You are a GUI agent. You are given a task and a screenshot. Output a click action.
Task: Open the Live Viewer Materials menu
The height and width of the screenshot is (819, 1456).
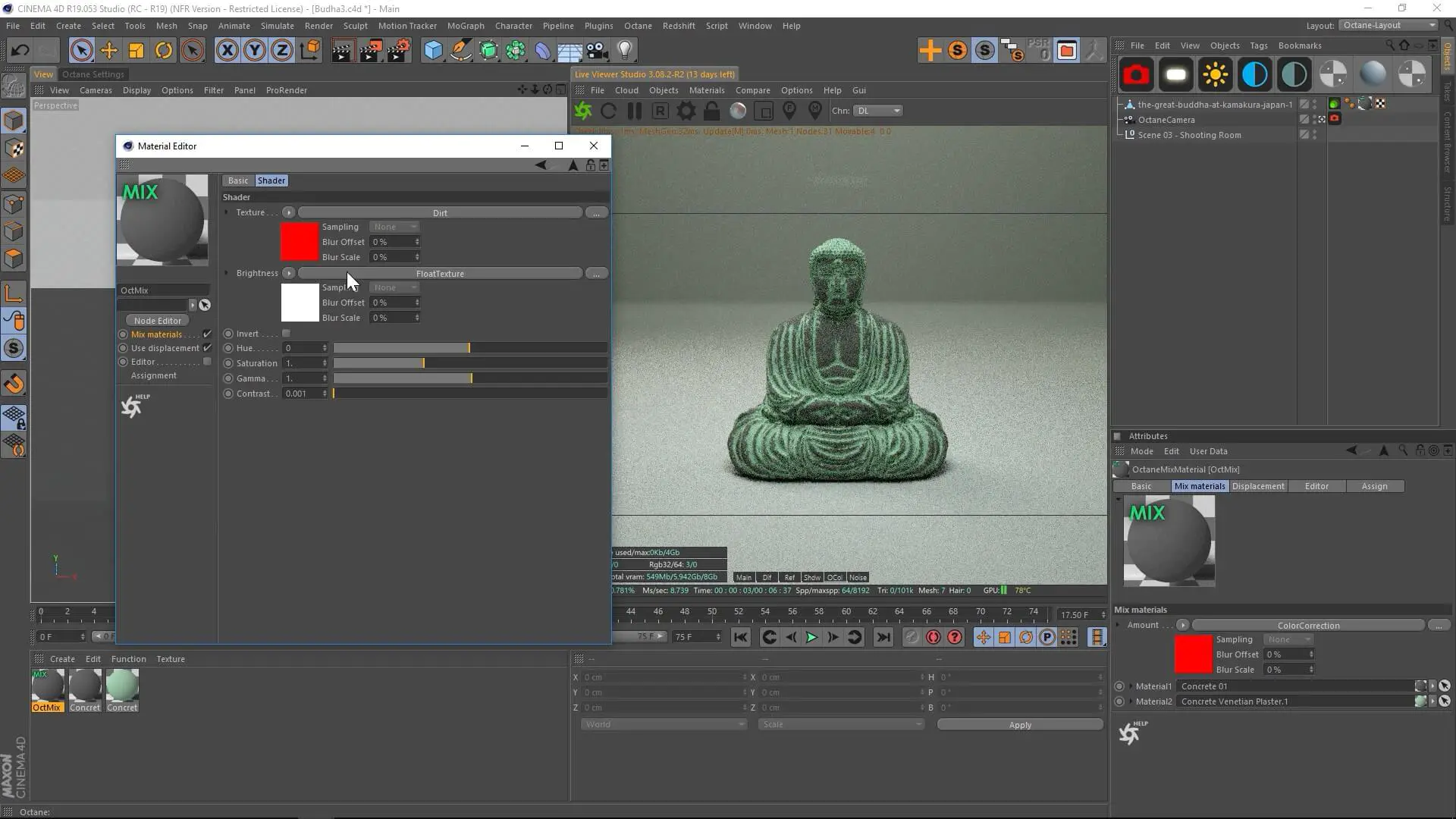[707, 90]
